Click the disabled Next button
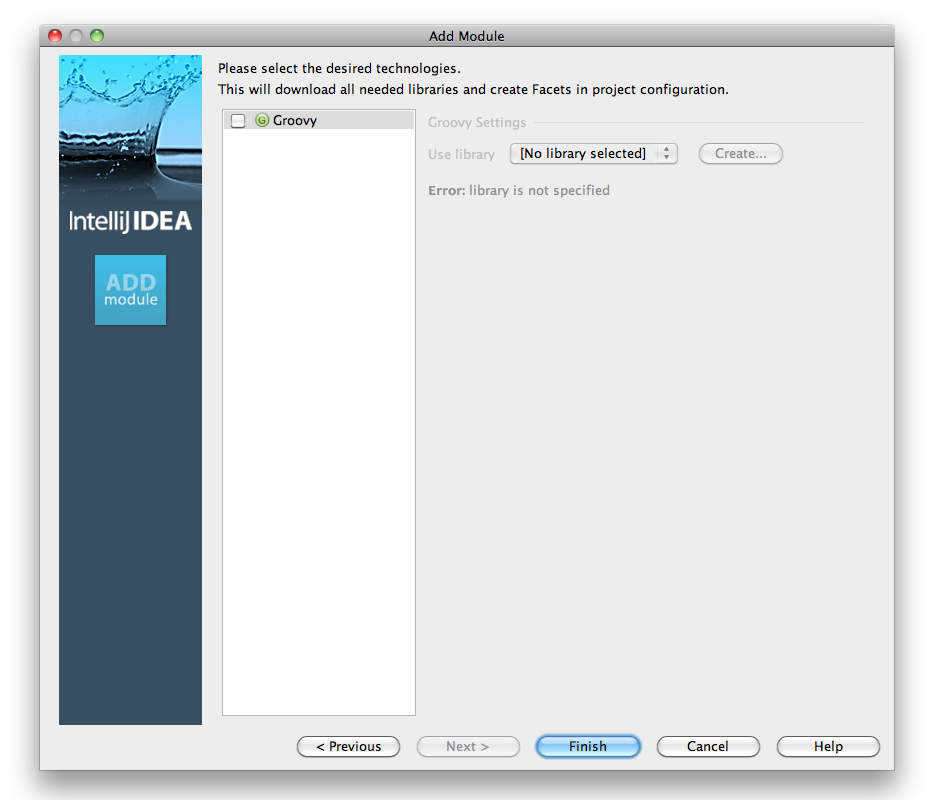 468,746
